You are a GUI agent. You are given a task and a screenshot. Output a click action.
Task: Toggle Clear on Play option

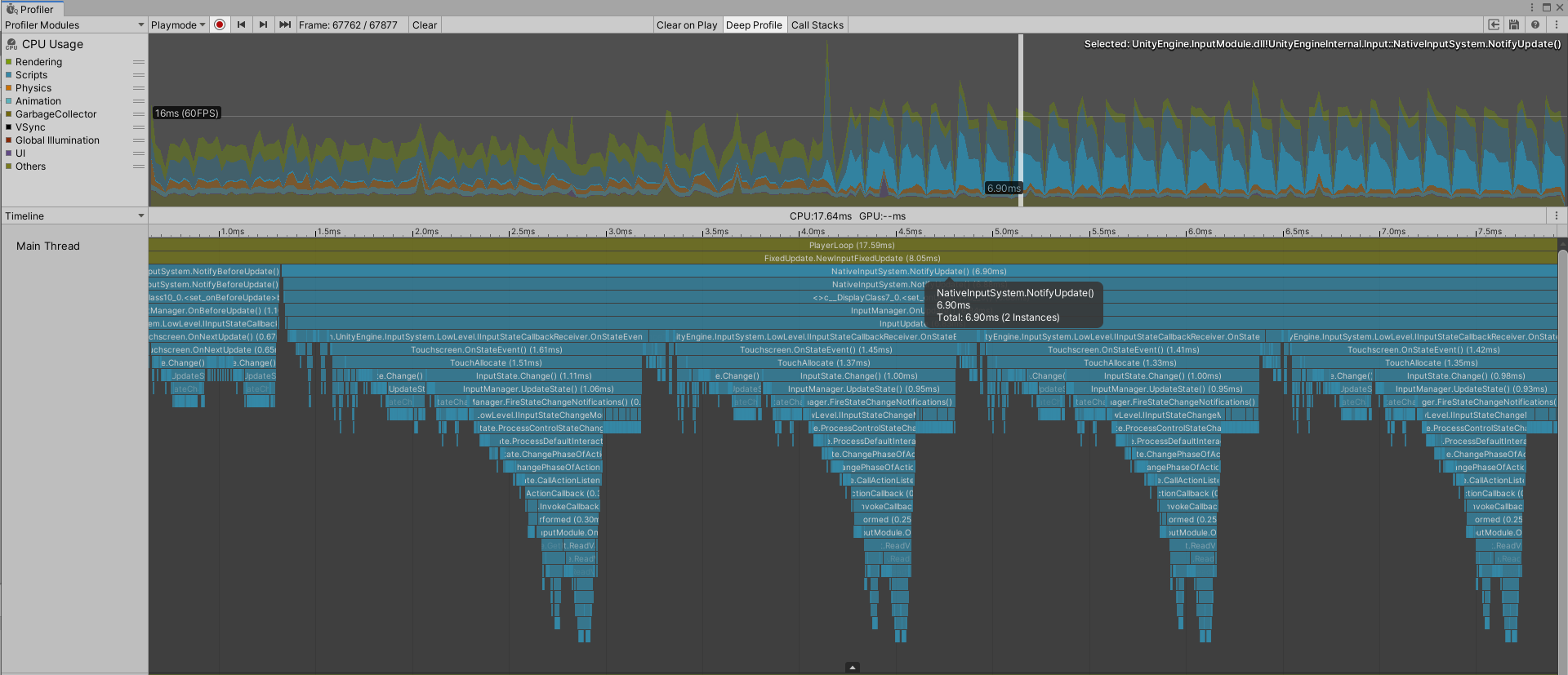click(687, 24)
